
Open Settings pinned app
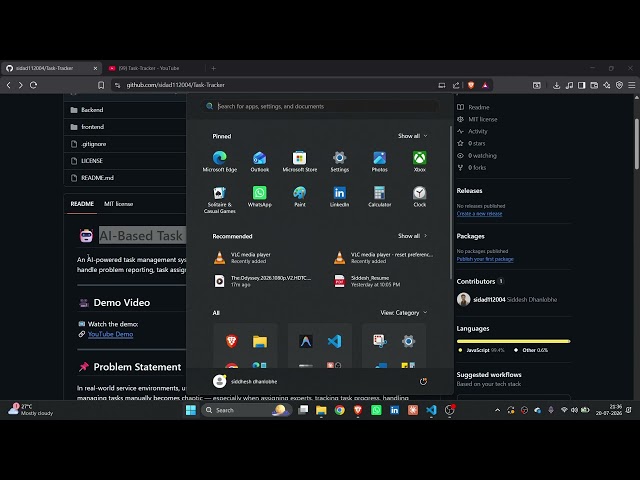(340, 161)
